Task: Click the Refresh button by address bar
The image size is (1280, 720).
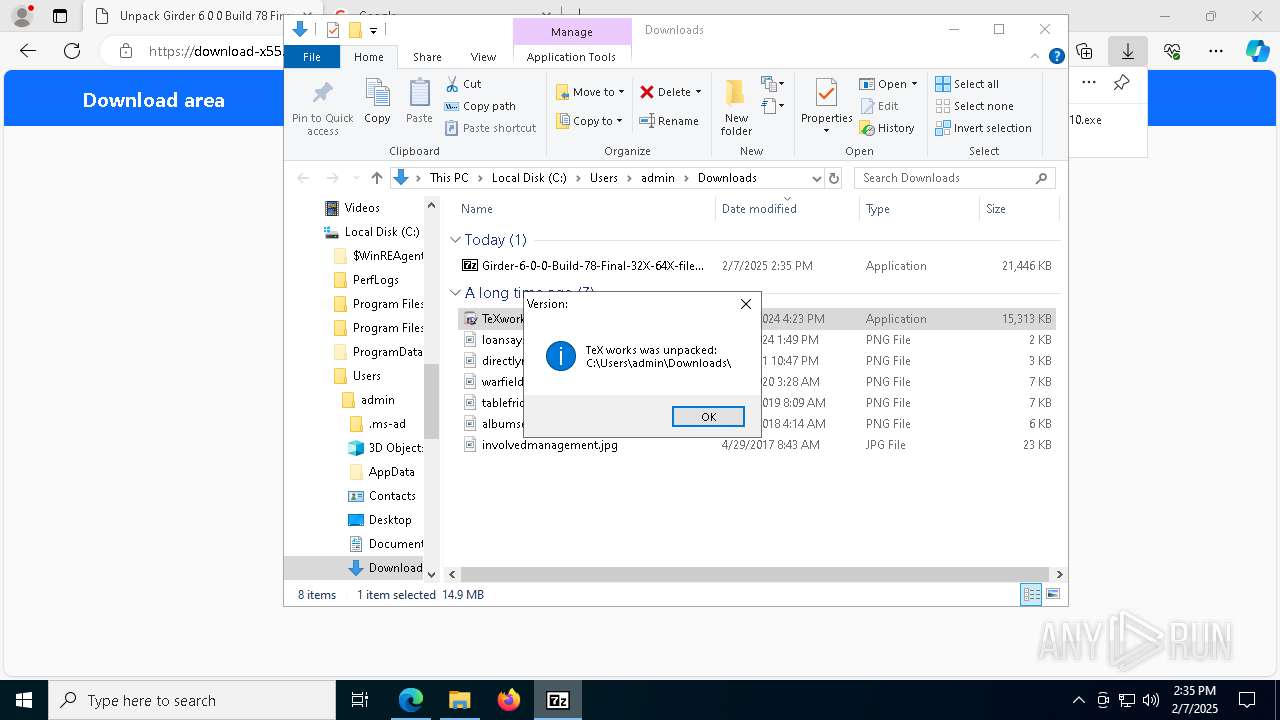Action: [835, 178]
